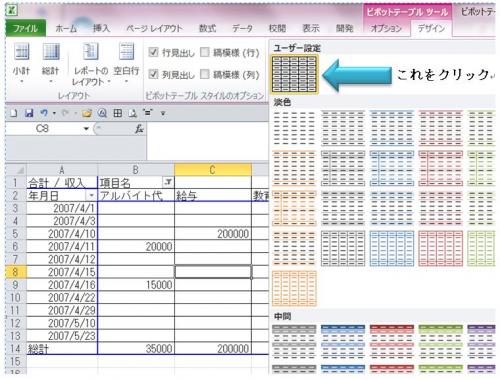The image size is (500, 380).
Task: Undo using the quick access arrow
Action: click(x=44, y=113)
